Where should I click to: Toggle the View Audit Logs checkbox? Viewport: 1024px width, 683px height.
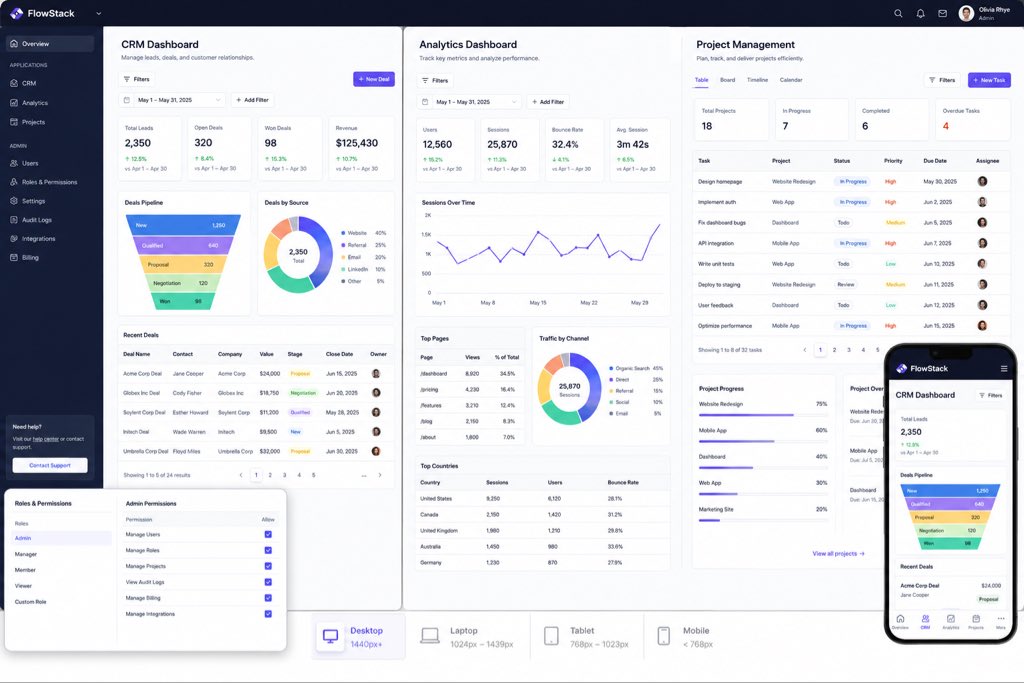268,582
